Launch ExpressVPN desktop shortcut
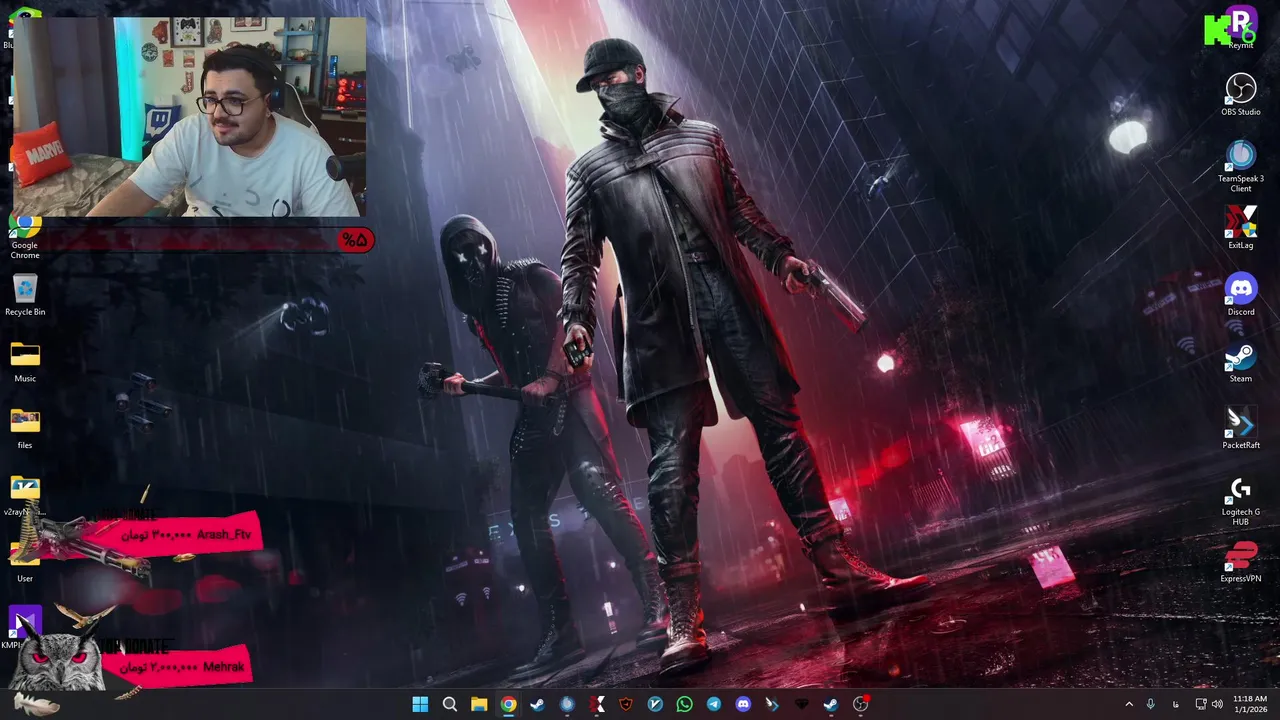 tap(1241, 562)
